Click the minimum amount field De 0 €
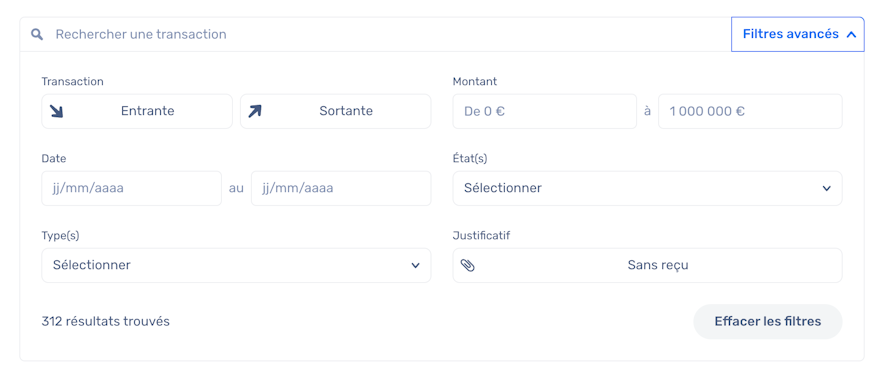The image size is (884, 375). pyautogui.click(x=545, y=111)
